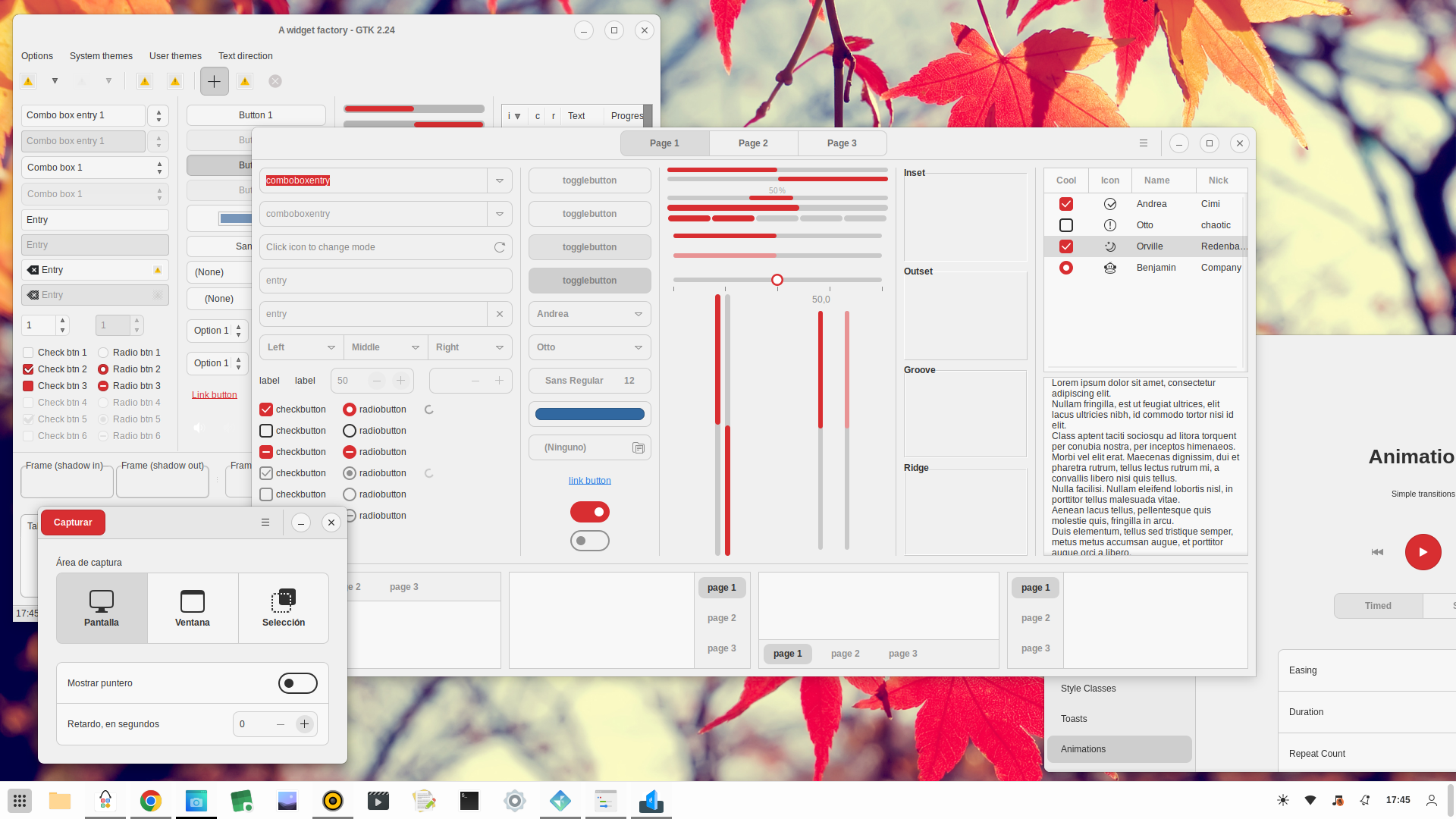Increase the Retardo delay with plus button
Viewport: 1456px width, 819px height.
tap(304, 724)
